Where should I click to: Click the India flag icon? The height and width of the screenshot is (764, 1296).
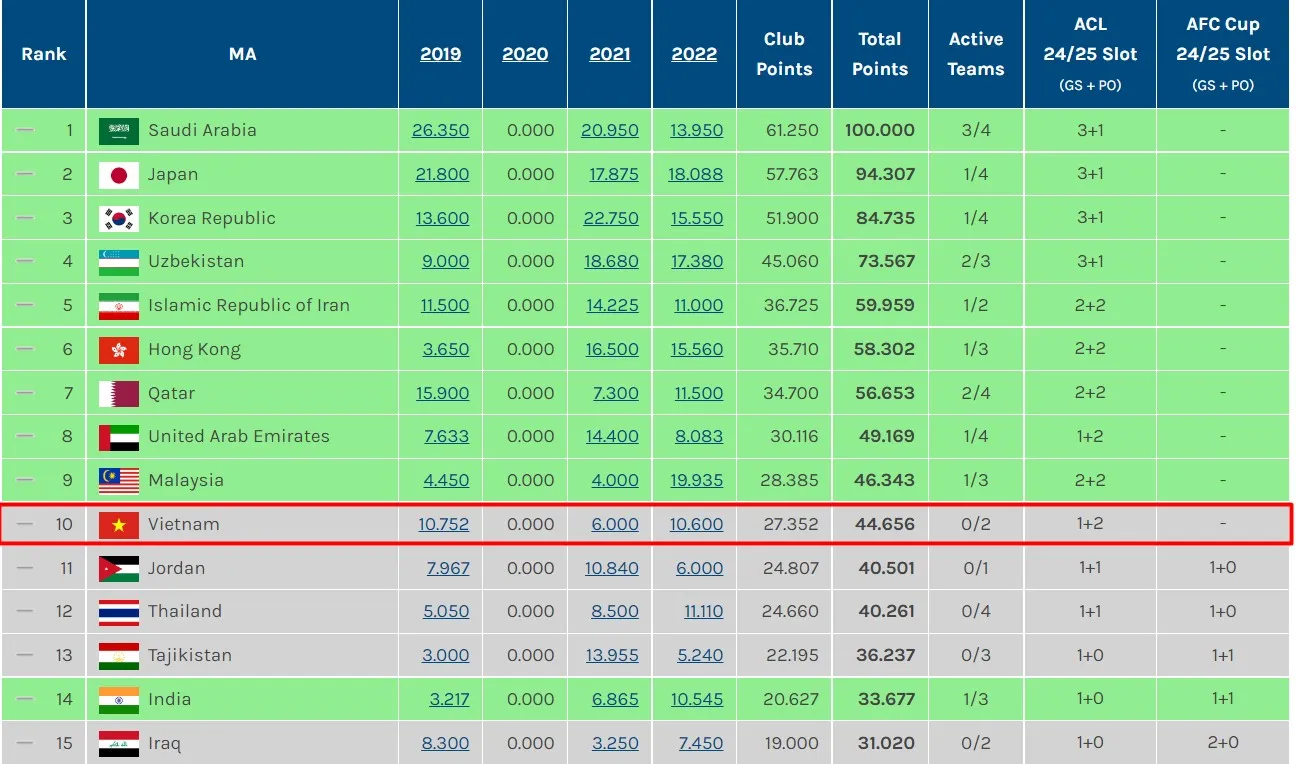pos(118,700)
